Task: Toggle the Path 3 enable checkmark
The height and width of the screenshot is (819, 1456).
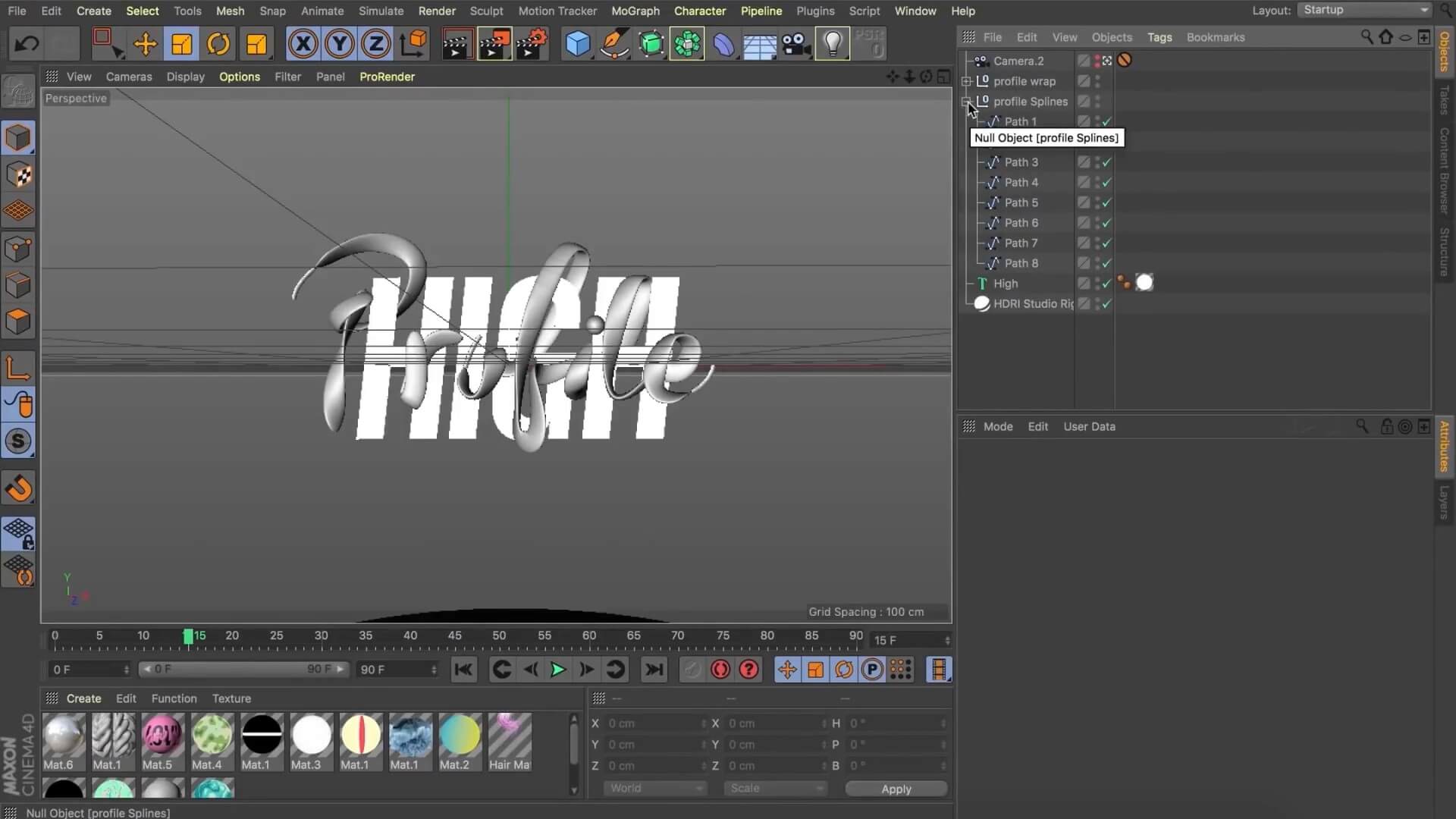Action: coord(1107,162)
